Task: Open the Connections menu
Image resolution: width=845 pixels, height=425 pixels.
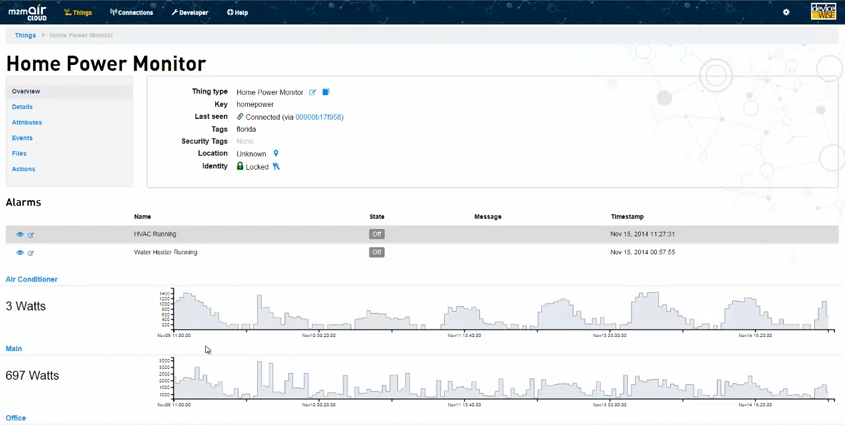Action: 132,13
